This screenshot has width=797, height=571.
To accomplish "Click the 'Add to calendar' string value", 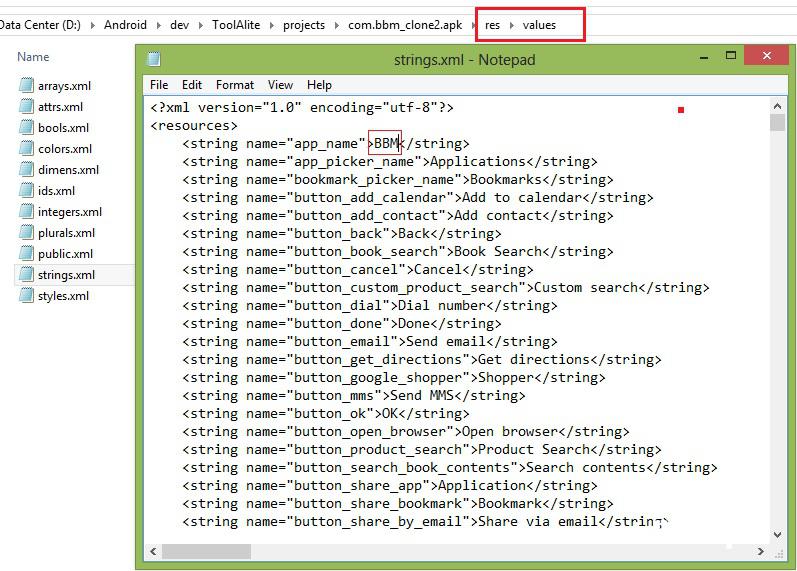I will click(x=522, y=197).
